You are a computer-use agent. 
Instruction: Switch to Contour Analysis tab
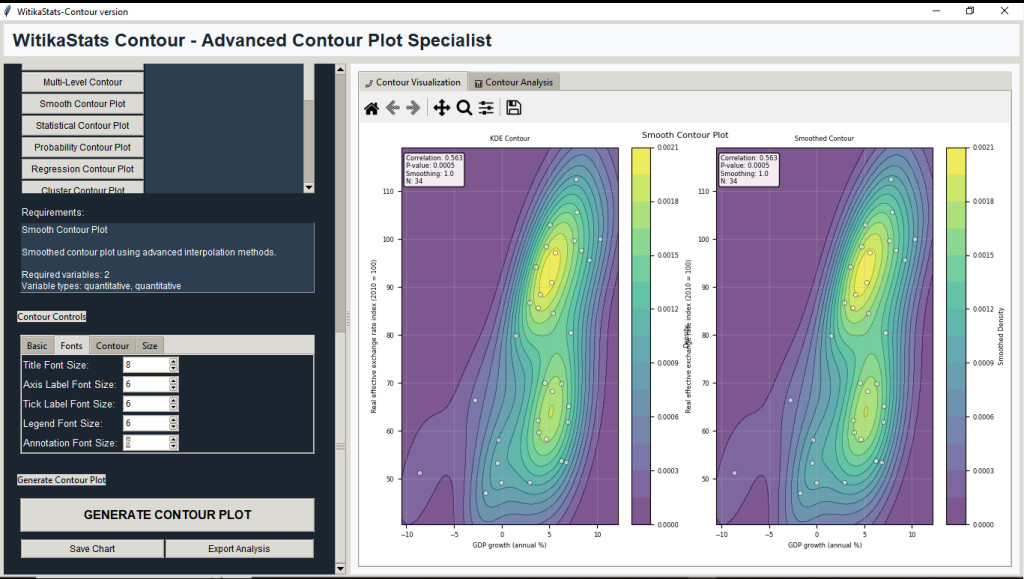[513, 82]
